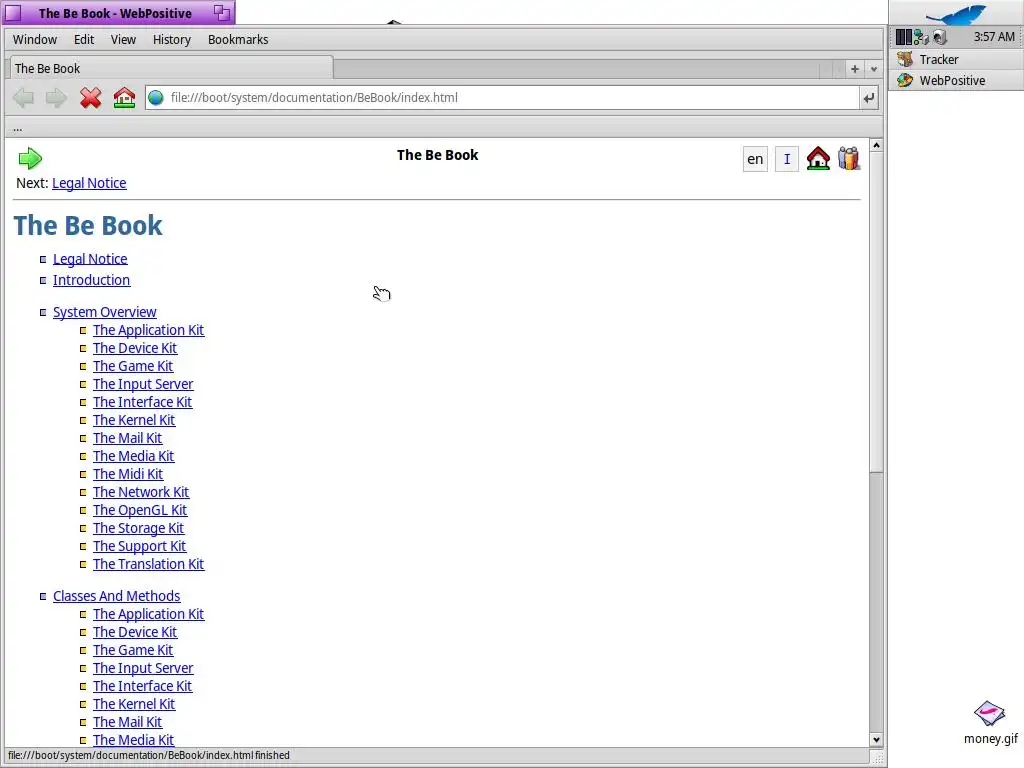The height and width of the screenshot is (768, 1024).
Task: Stop loading with the red X button
Action: [x=90, y=98]
